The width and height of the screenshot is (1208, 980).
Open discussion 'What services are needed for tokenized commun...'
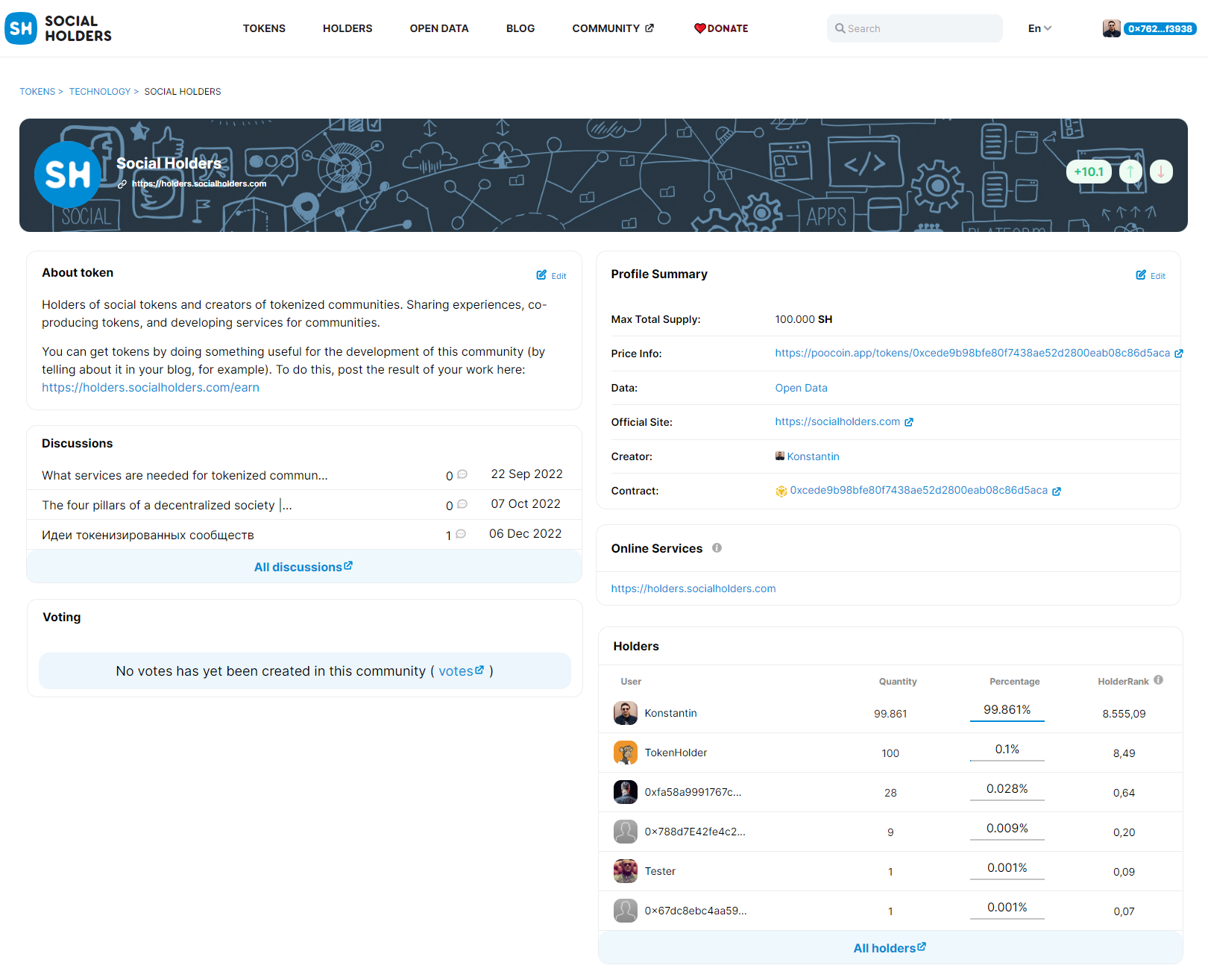pos(185,475)
